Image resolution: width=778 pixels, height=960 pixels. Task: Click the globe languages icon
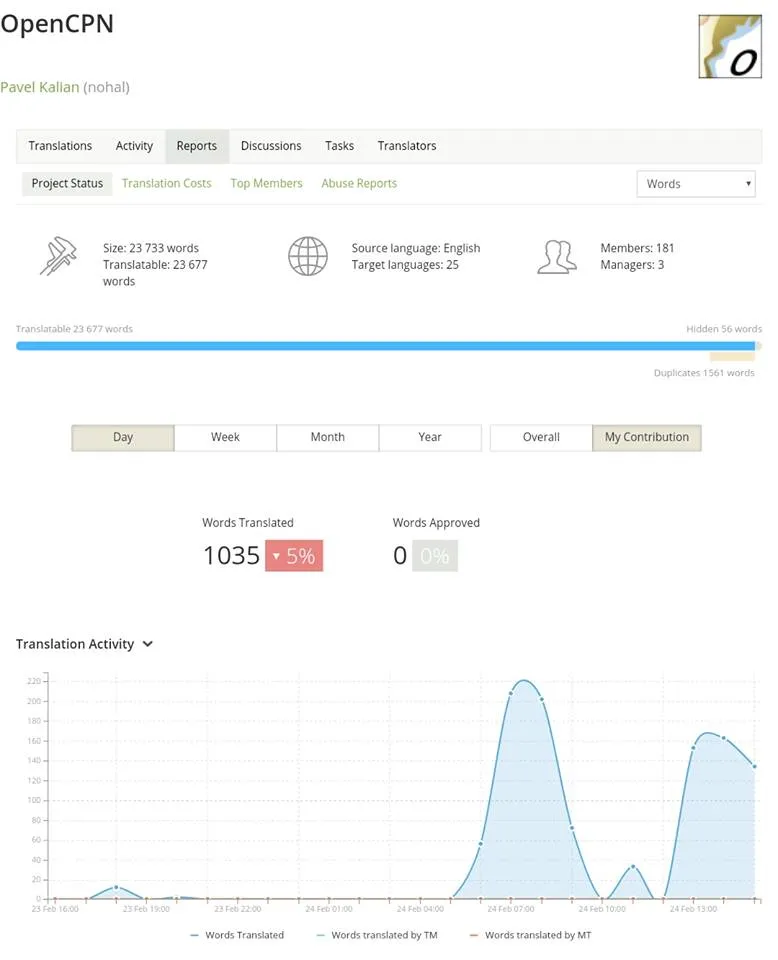[308, 256]
